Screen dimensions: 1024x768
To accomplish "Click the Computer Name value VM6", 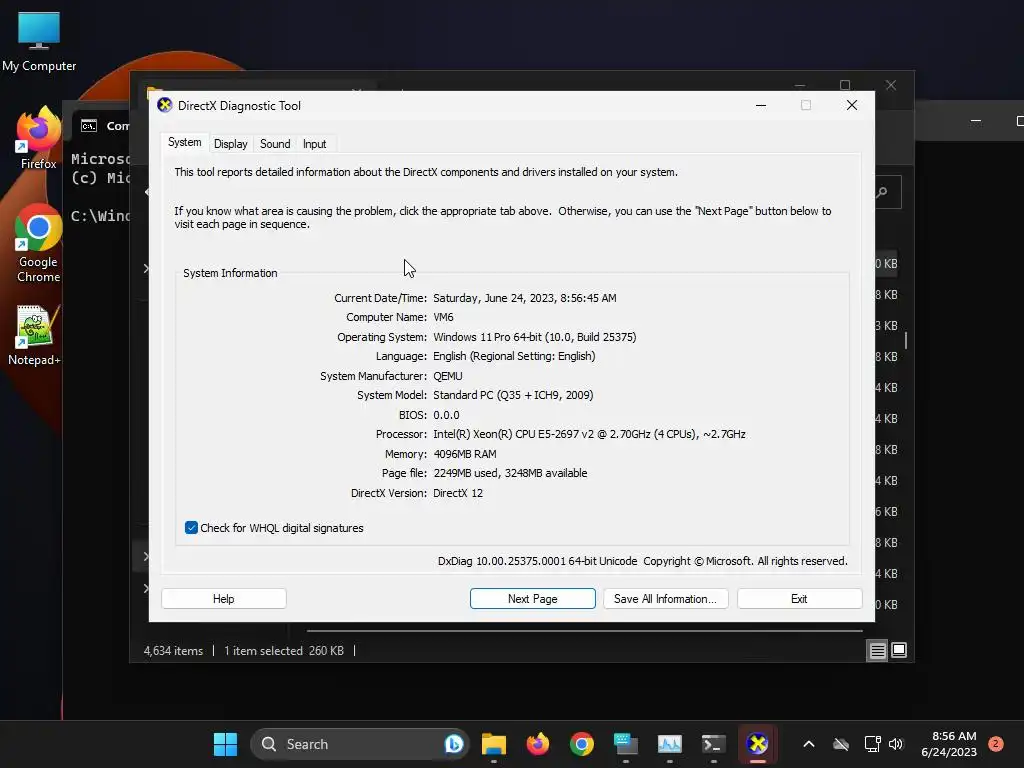I will coord(443,317).
